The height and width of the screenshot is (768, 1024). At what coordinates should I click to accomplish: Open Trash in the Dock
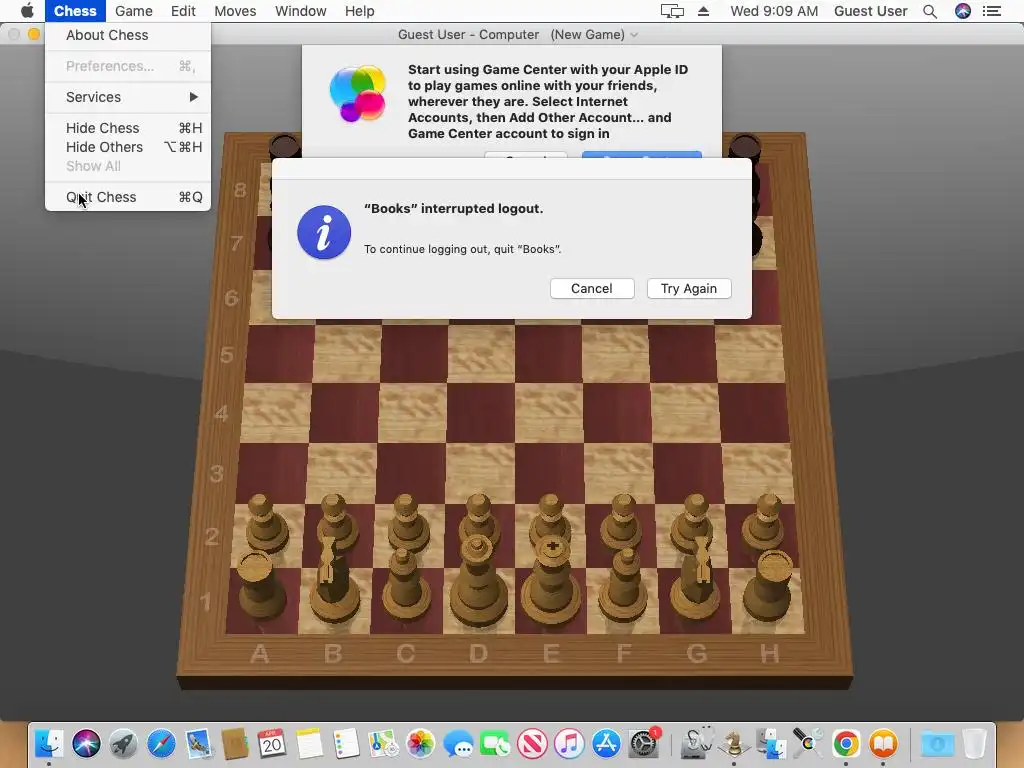(974, 743)
